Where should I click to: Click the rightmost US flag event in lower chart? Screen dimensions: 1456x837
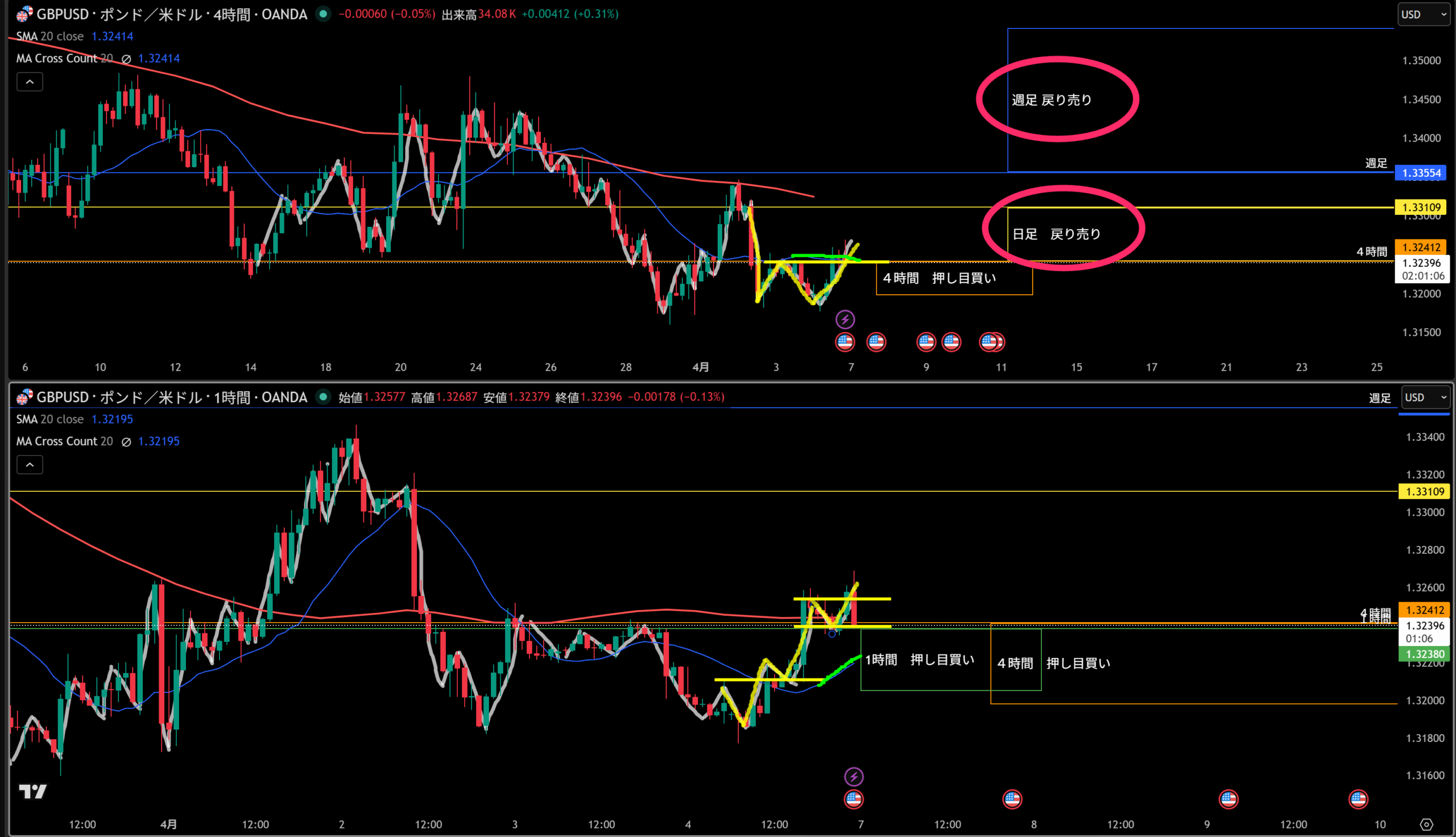(1358, 799)
